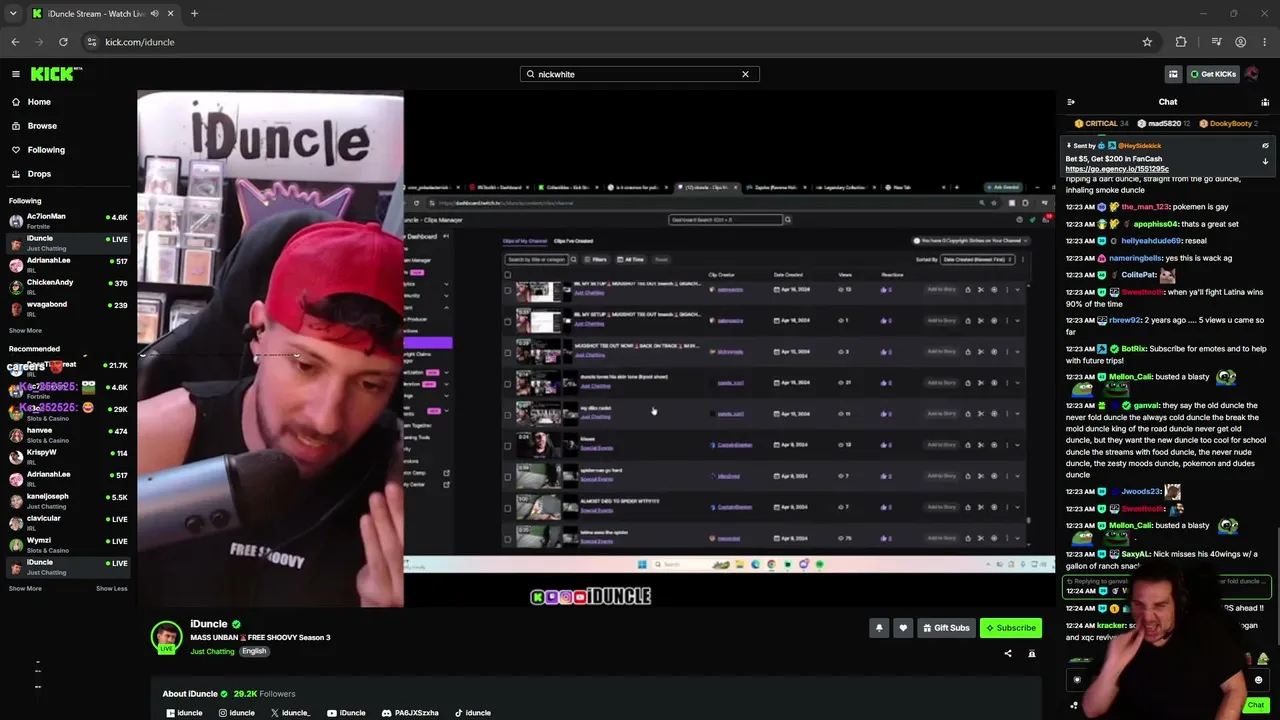
Task: Toggle stream notifications bell
Action: [x=879, y=628]
